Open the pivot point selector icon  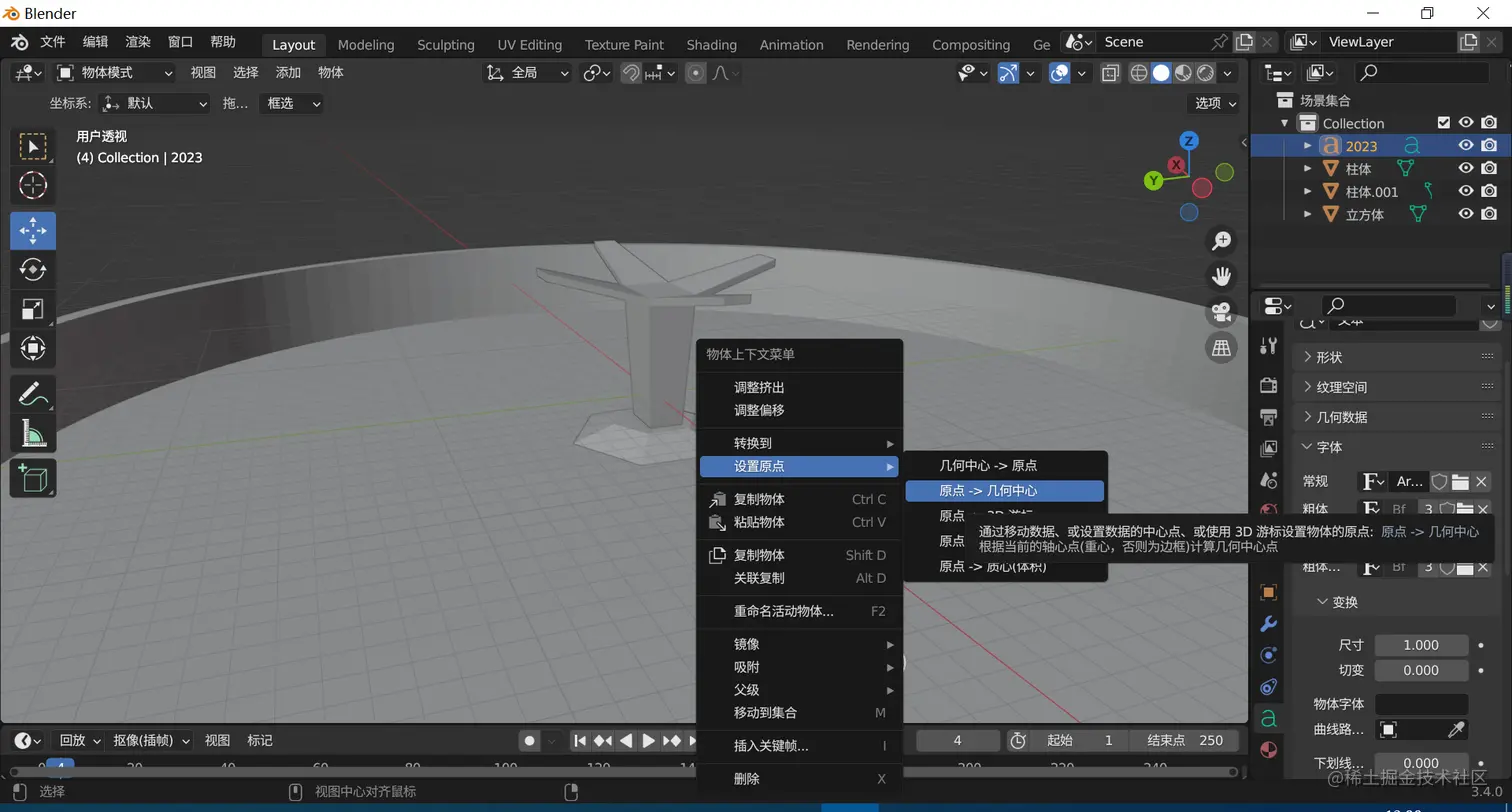tap(596, 73)
